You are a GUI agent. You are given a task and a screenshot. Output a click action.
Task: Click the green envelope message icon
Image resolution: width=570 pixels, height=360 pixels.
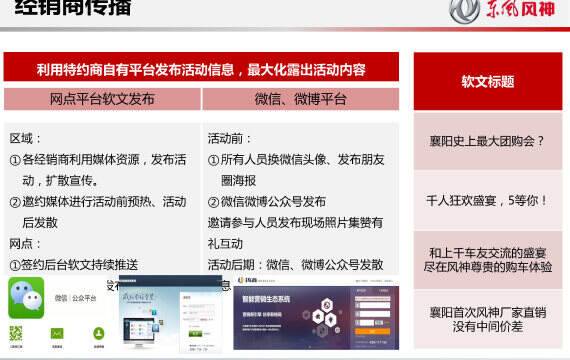[57, 333]
